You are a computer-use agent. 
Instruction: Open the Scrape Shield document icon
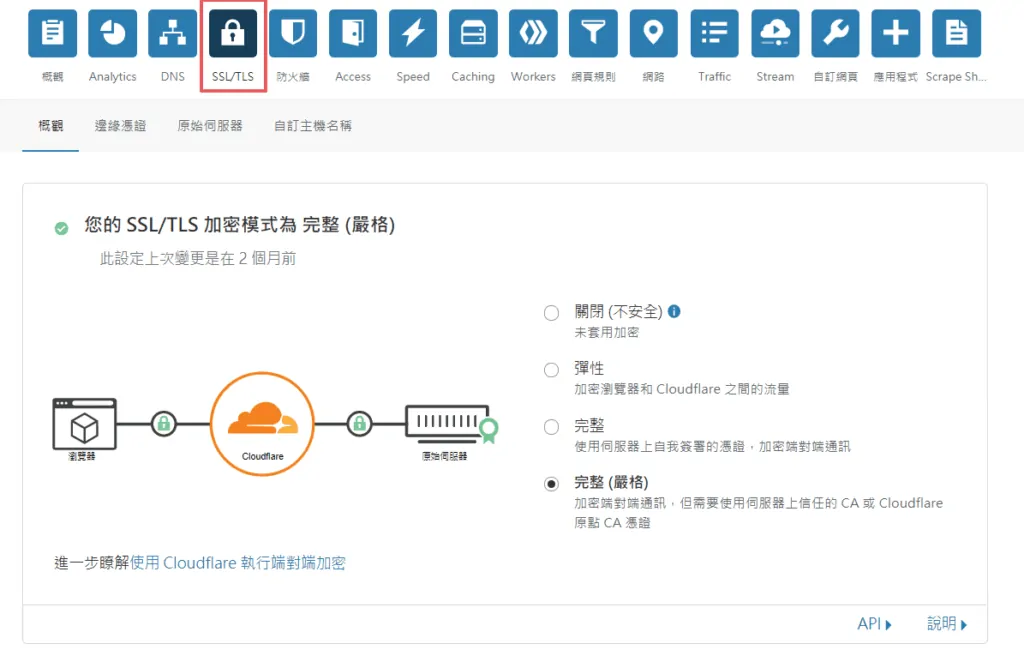click(x=956, y=33)
